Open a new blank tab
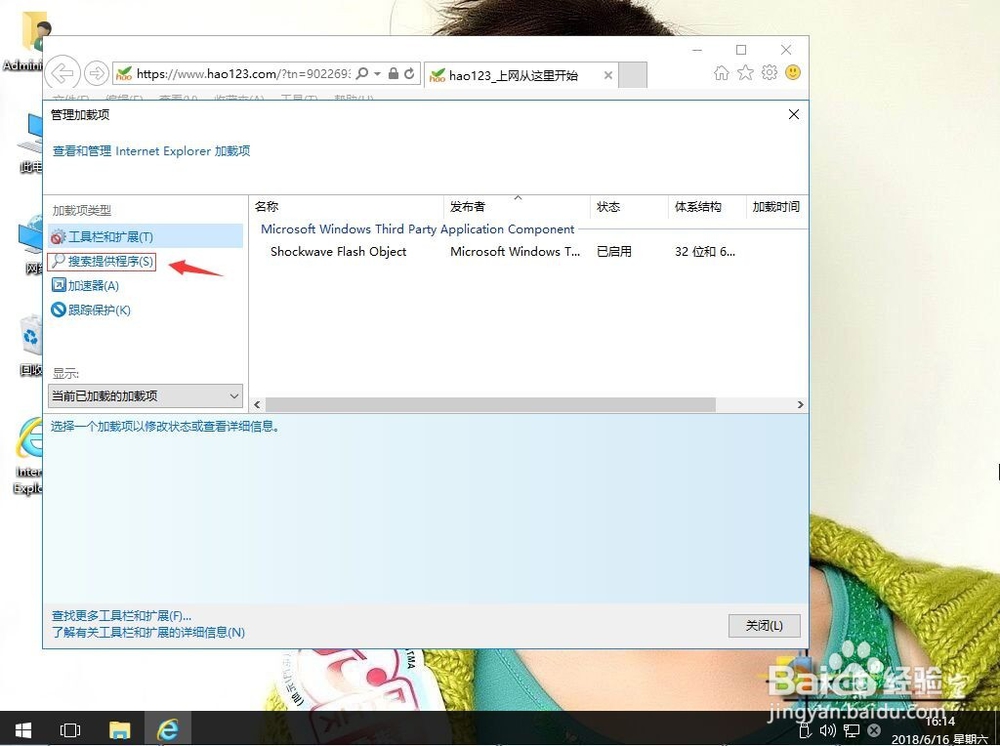Viewport: 1000px width, 746px height. click(x=633, y=75)
